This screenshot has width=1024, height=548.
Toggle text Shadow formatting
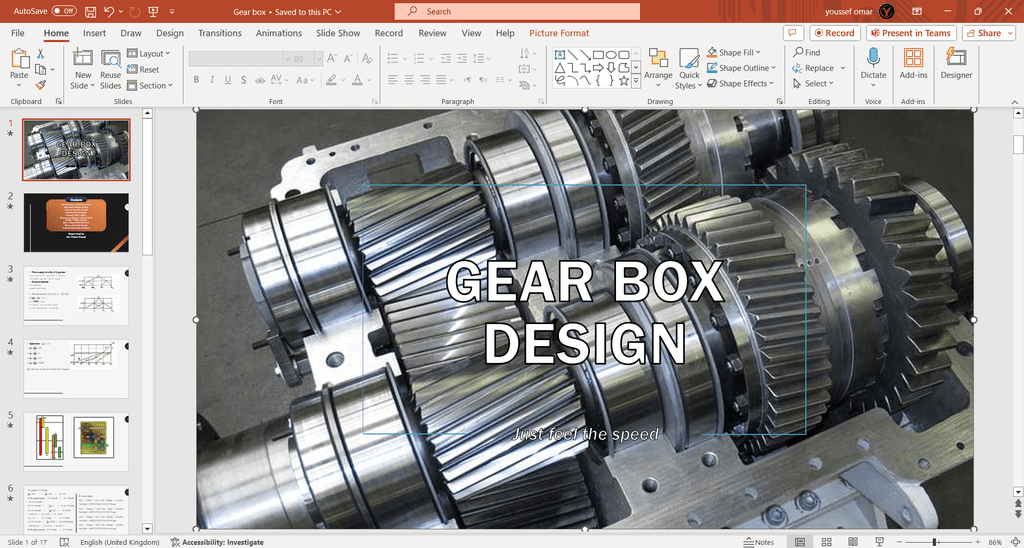coord(244,80)
